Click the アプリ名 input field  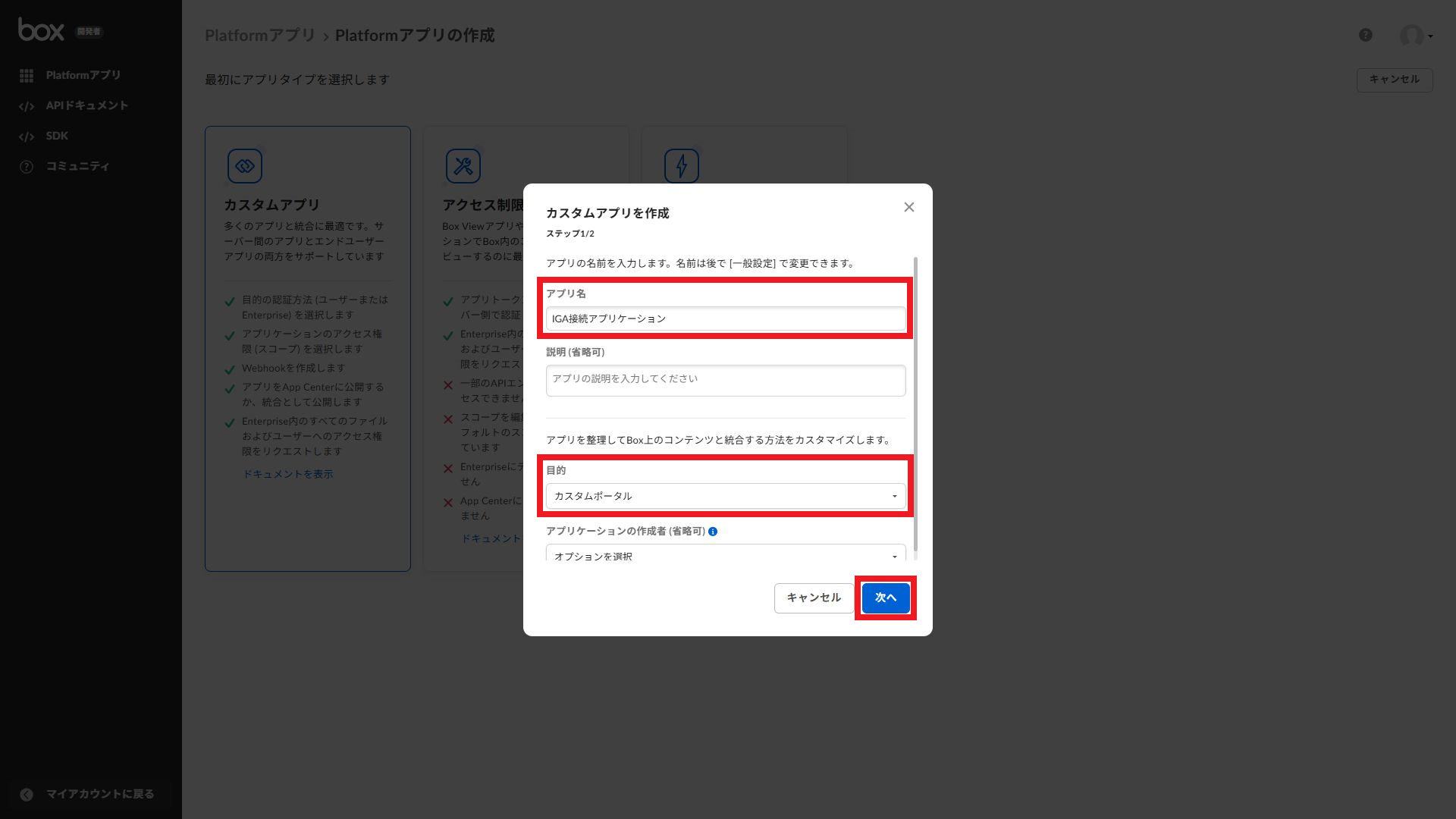[725, 318]
